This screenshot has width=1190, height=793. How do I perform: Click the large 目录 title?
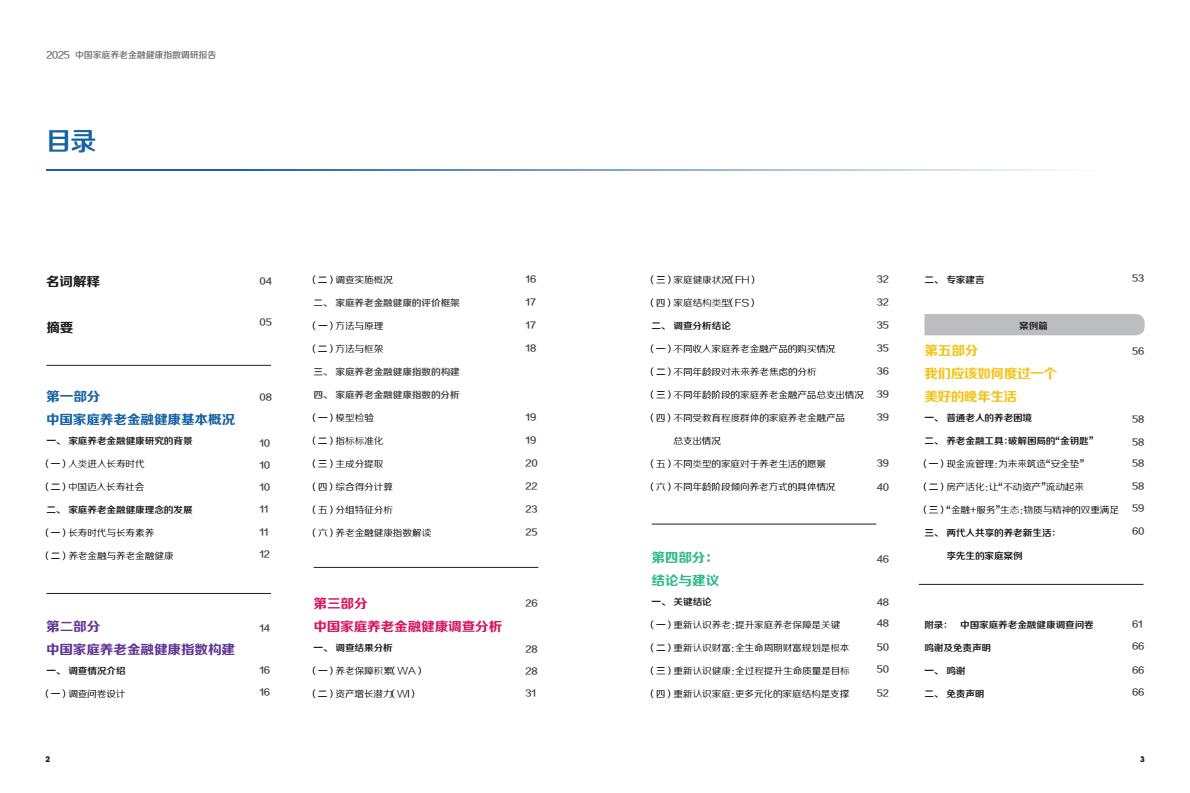point(71,141)
